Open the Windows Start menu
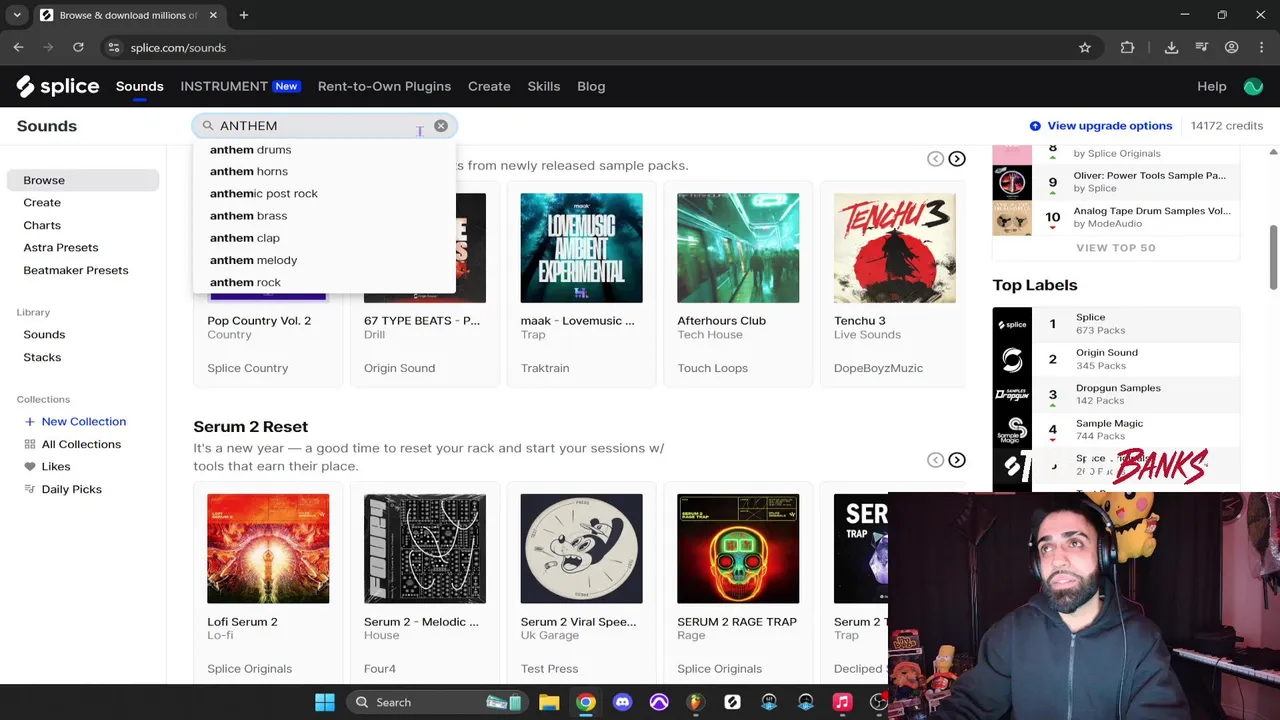Screen dimensions: 1280x720 click(325, 702)
